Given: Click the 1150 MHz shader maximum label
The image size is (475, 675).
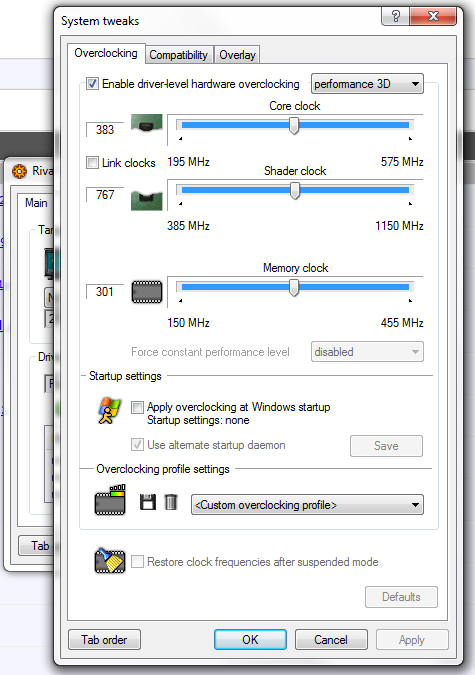Looking at the screenshot, I should (399, 226).
